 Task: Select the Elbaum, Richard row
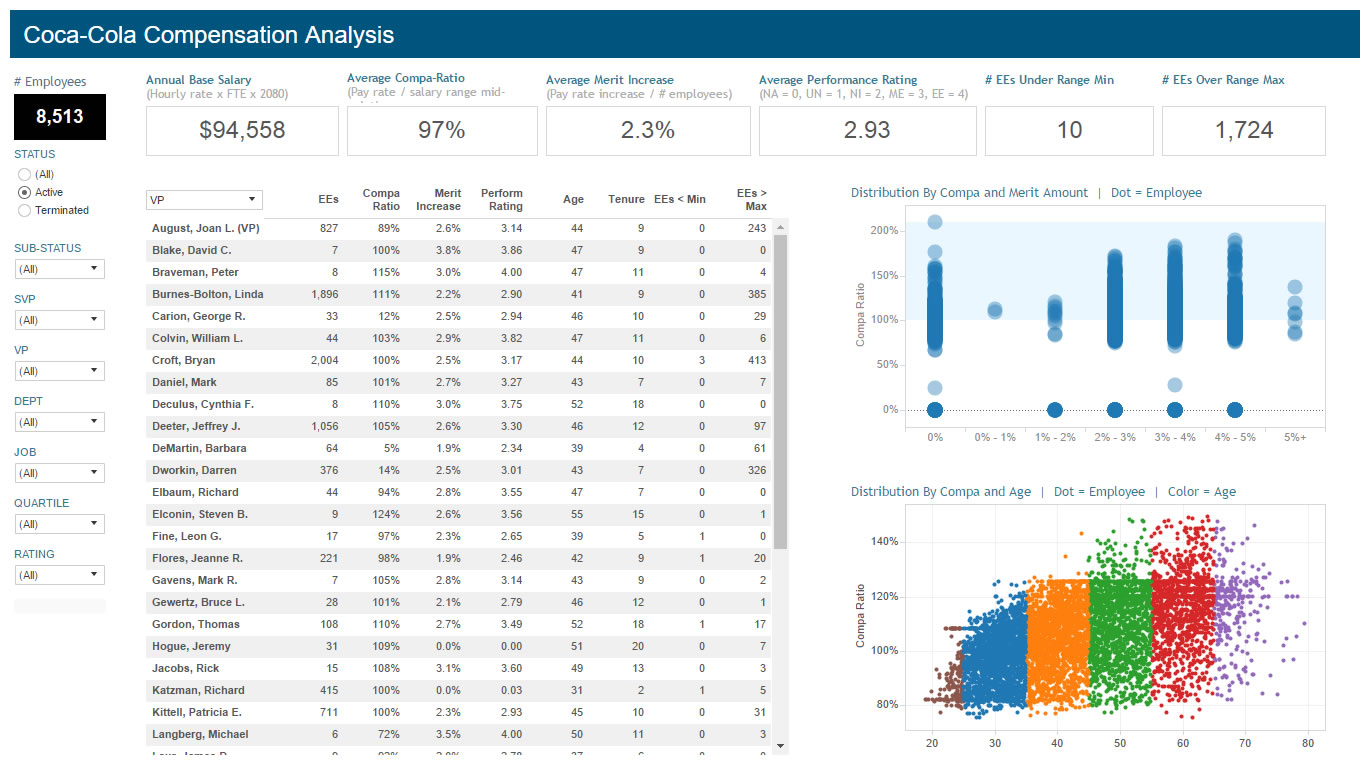460,492
